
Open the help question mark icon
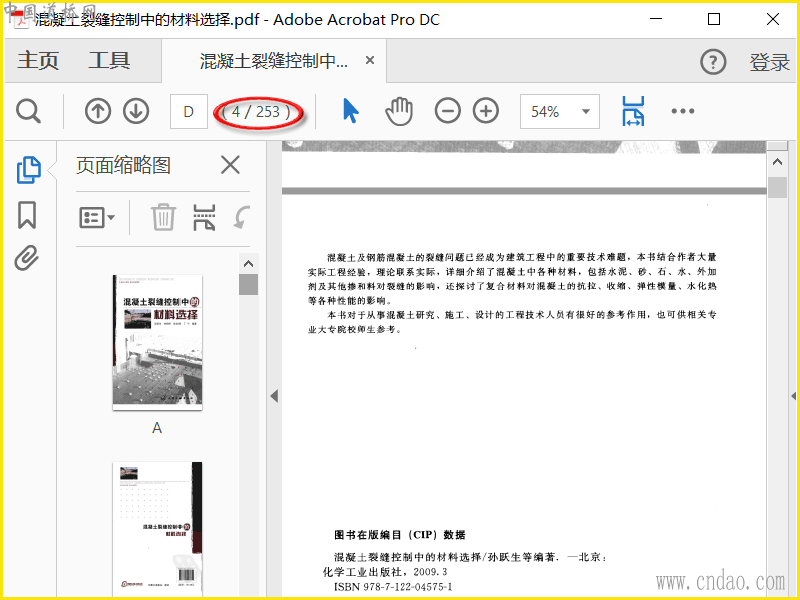pyautogui.click(x=713, y=62)
